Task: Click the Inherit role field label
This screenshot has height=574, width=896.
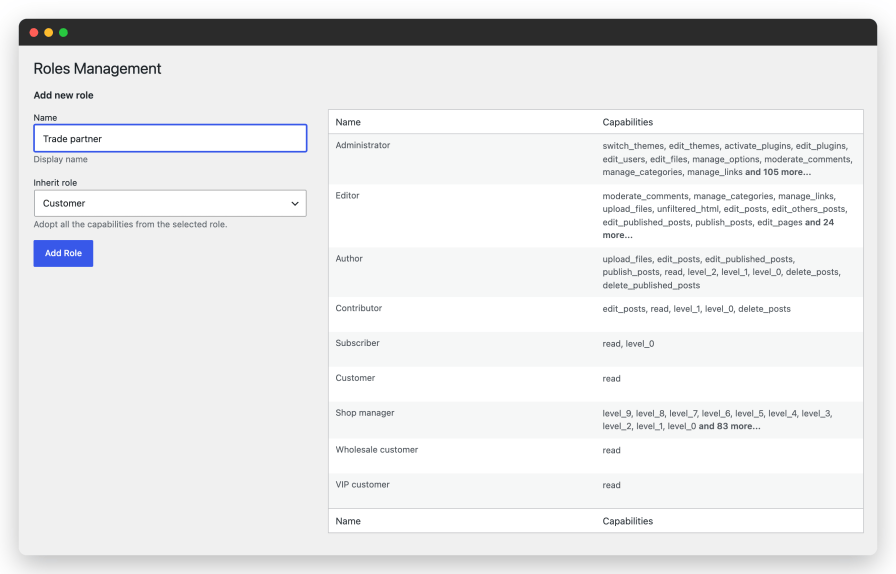Action: tap(55, 183)
